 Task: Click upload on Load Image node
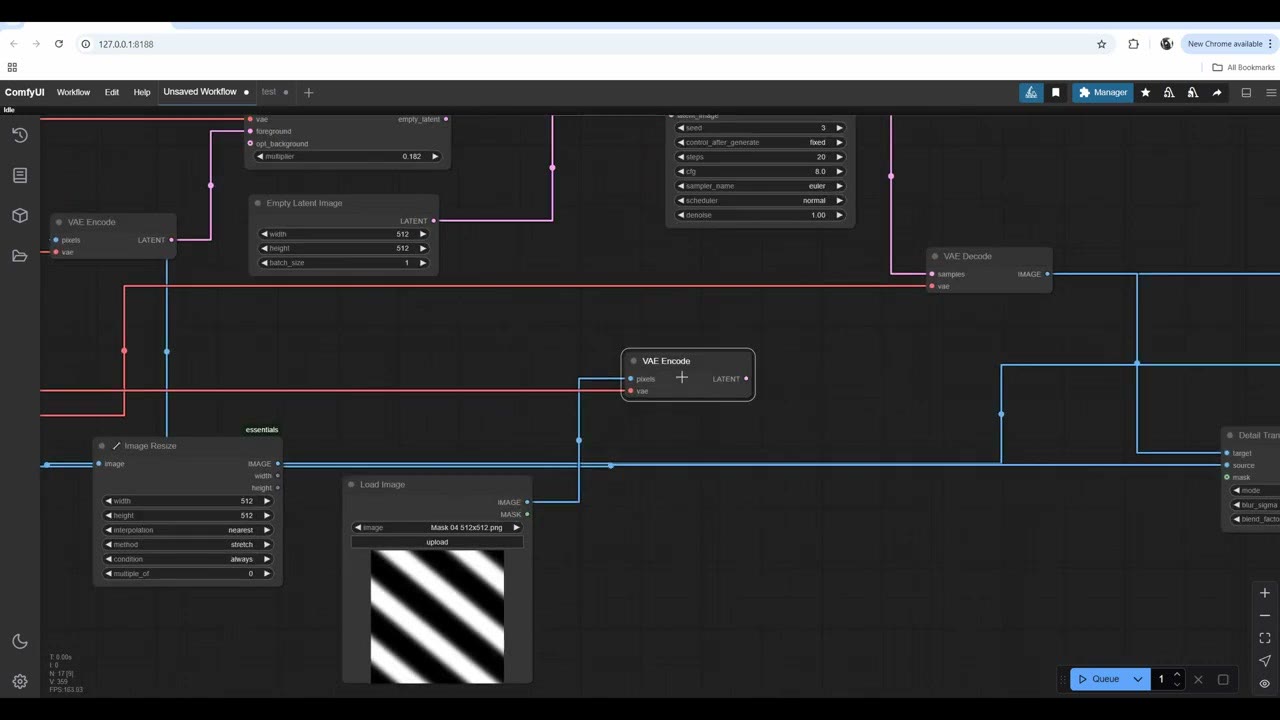point(437,542)
